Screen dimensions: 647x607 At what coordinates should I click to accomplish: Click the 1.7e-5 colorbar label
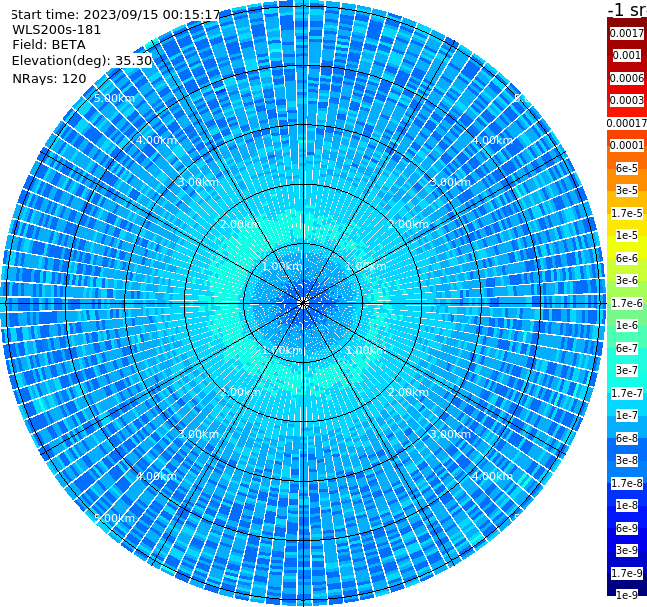(x=627, y=213)
